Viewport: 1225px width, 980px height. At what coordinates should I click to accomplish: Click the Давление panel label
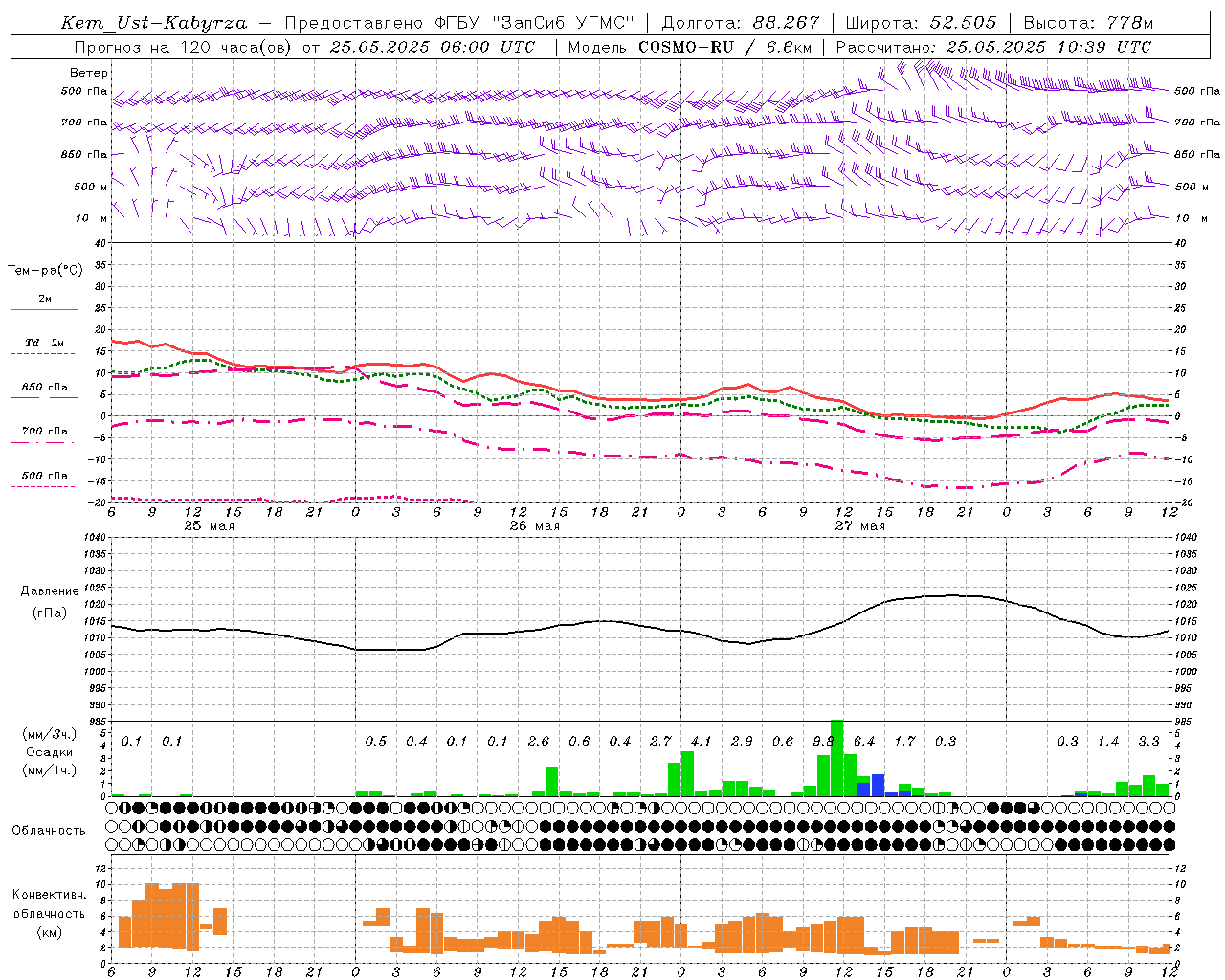pyautogui.click(x=49, y=591)
